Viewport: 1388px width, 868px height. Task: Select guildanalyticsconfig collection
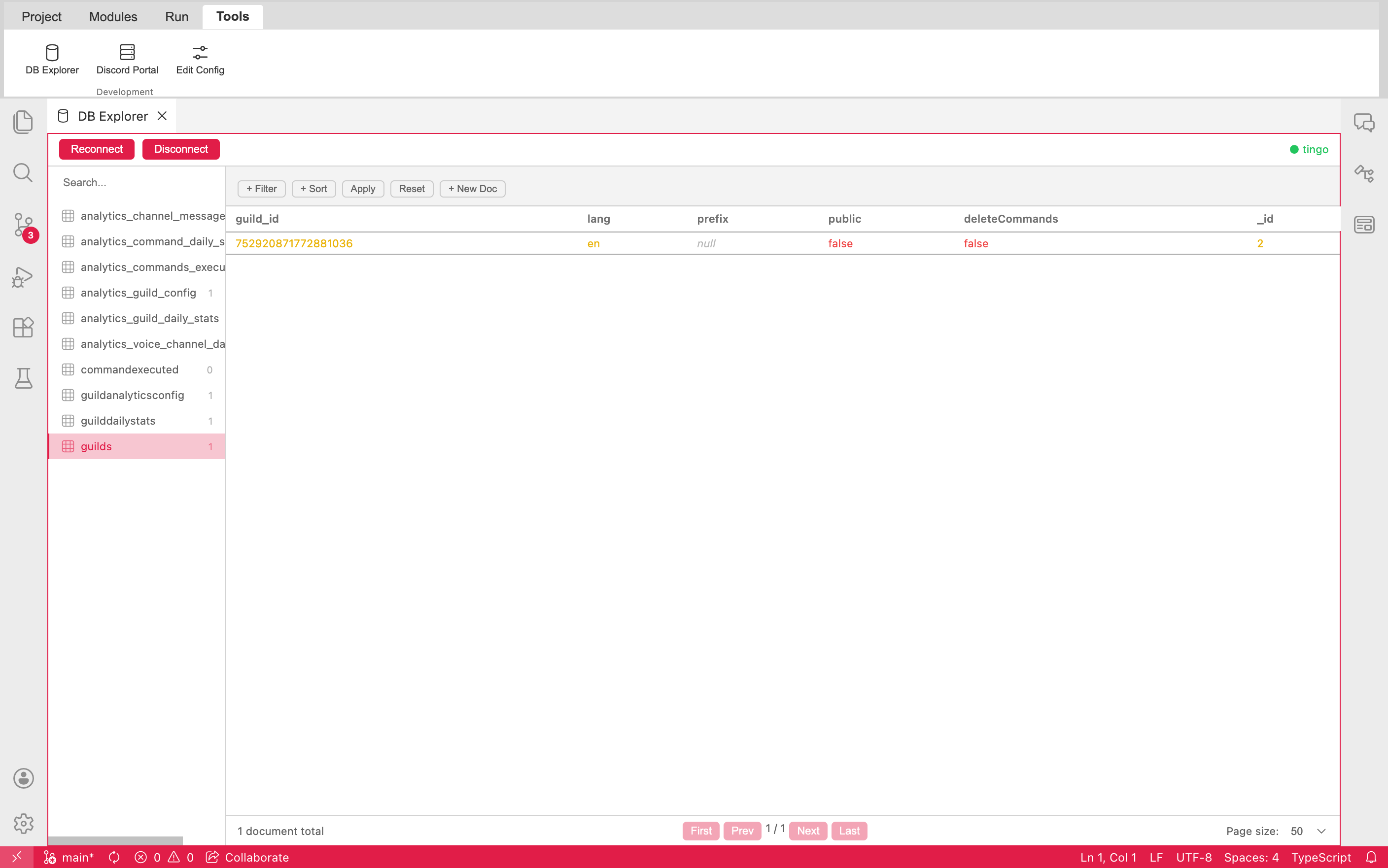coord(137,395)
